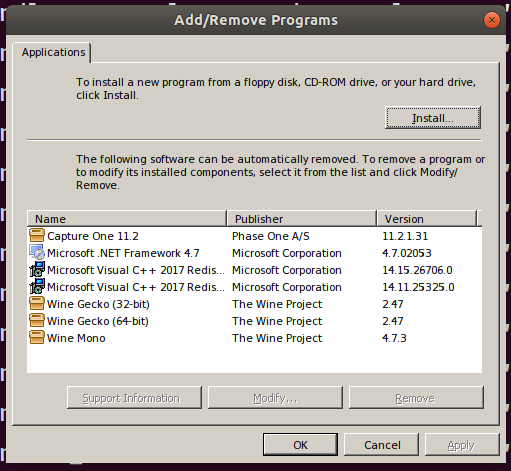The image size is (511, 471).
Task: Click The Wine Project publisher for Wine Mono
Action: click(277, 338)
